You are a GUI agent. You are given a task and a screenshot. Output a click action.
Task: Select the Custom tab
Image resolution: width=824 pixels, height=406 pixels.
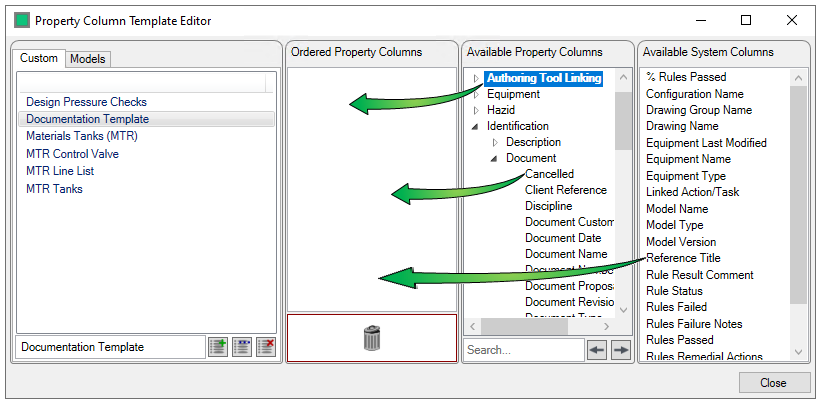click(x=39, y=58)
